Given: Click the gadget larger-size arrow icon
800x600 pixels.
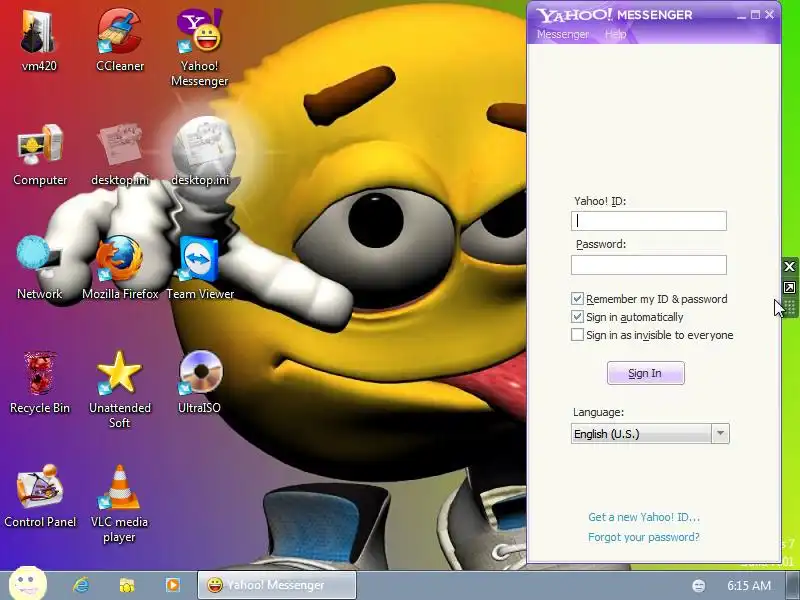Looking at the screenshot, I should [789, 288].
